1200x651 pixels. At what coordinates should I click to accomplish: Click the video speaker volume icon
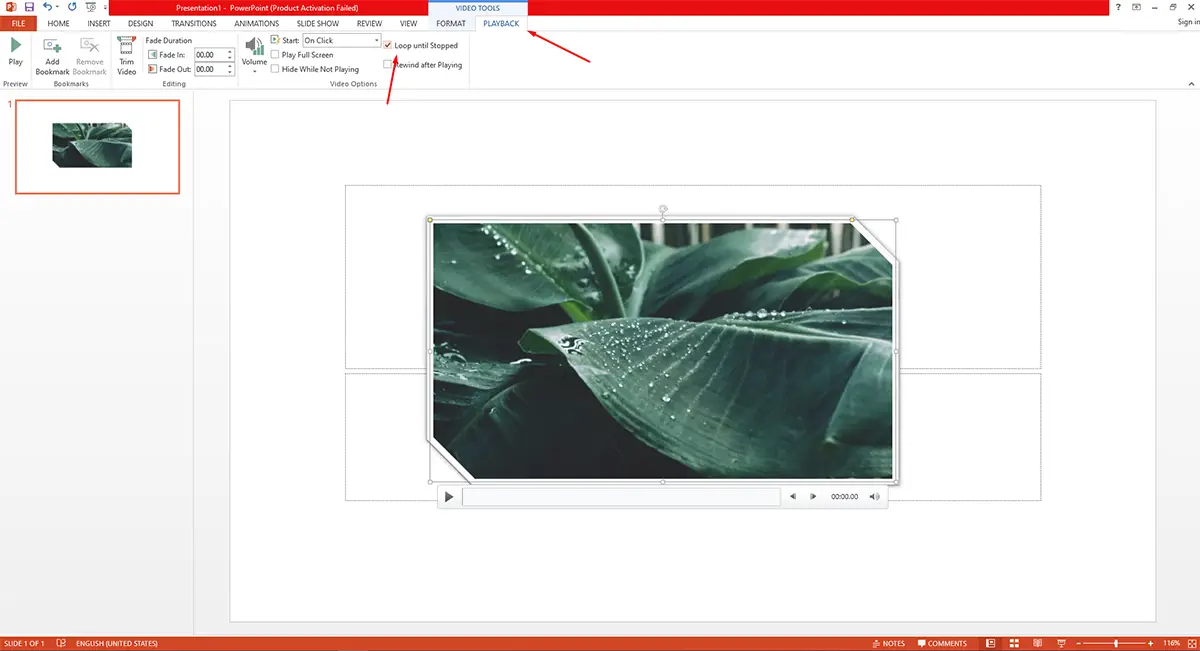(x=874, y=496)
